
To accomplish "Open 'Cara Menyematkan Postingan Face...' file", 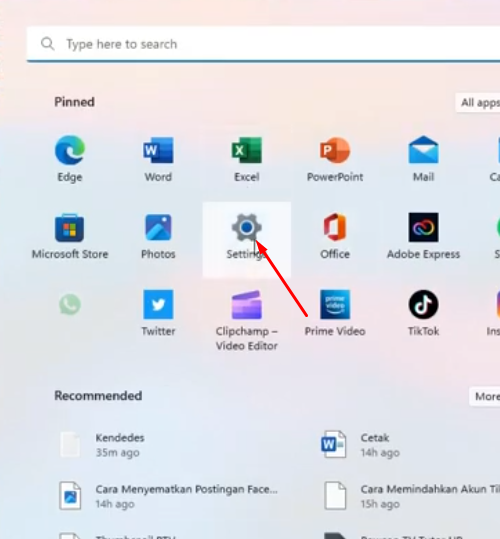I will click(x=168, y=496).
